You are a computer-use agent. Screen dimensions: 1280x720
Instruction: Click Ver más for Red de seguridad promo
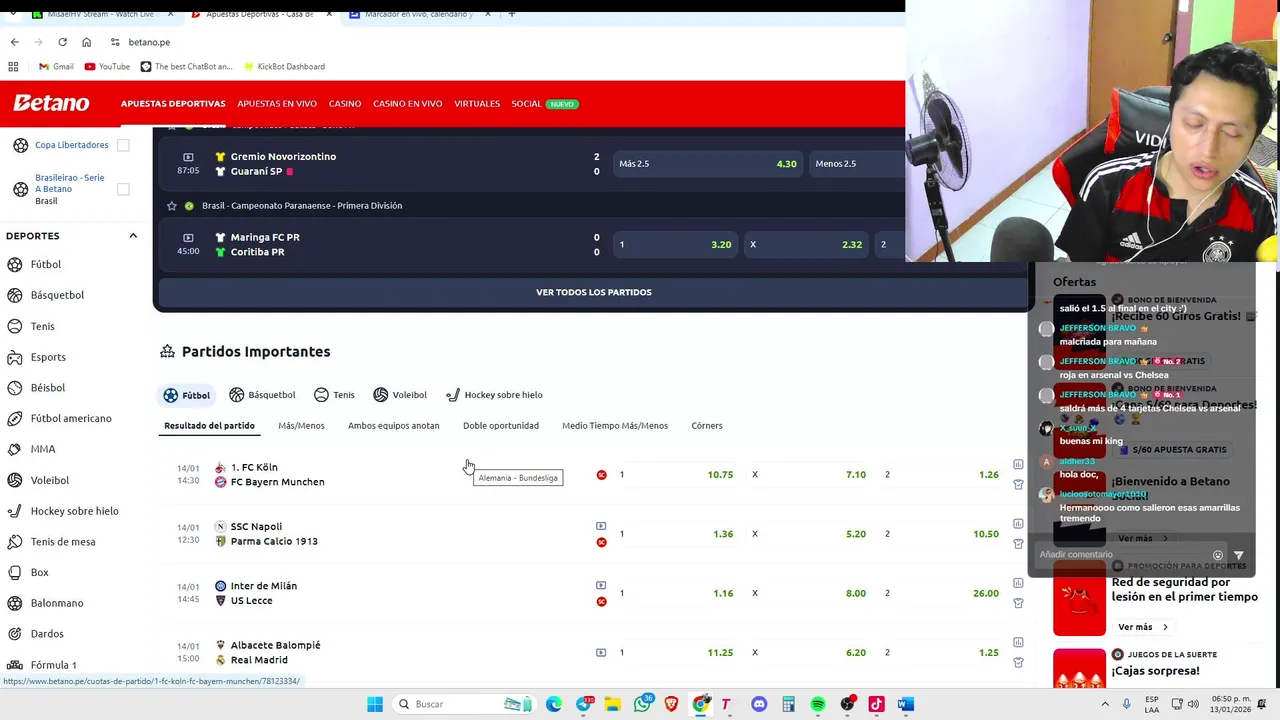[x=1142, y=627]
